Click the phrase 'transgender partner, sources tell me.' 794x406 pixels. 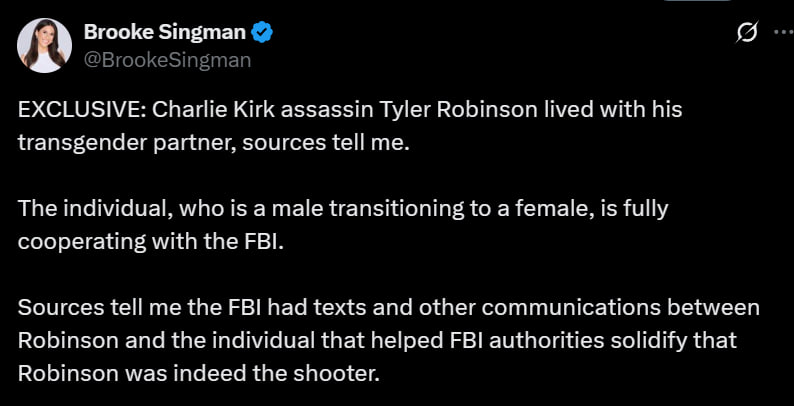tap(213, 143)
